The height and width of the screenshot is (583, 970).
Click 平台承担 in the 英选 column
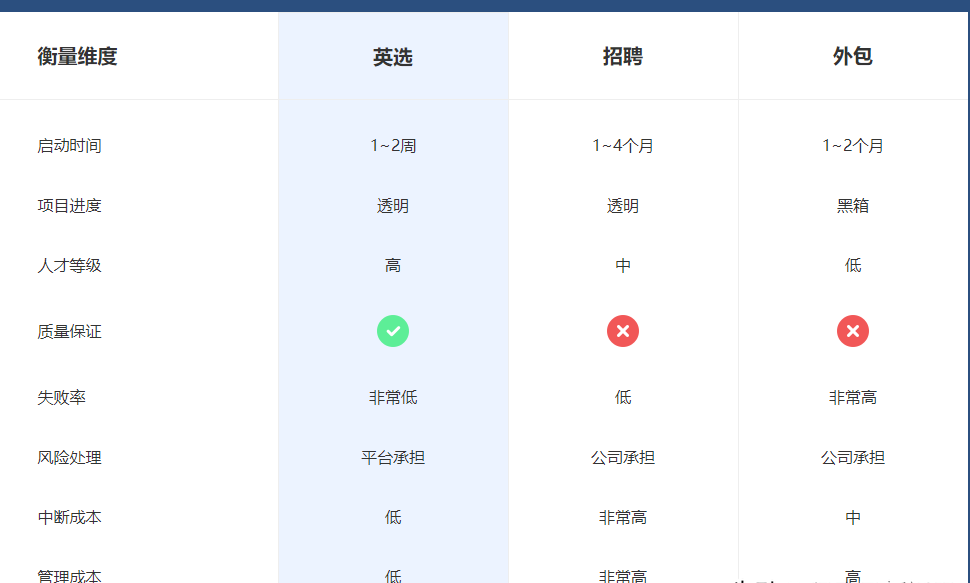pos(393,457)
